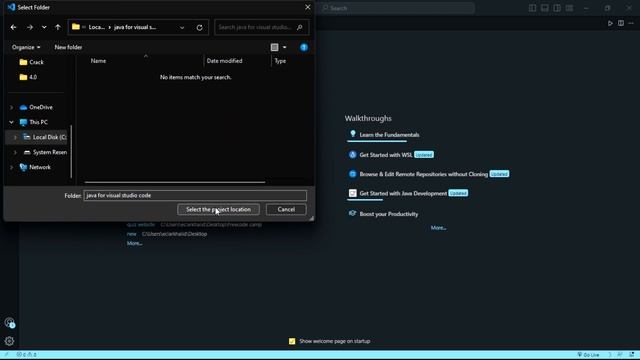Open the Organize menu
This screenshot has height=360, width=640.
pyautogui.click(x=26, y=47)
